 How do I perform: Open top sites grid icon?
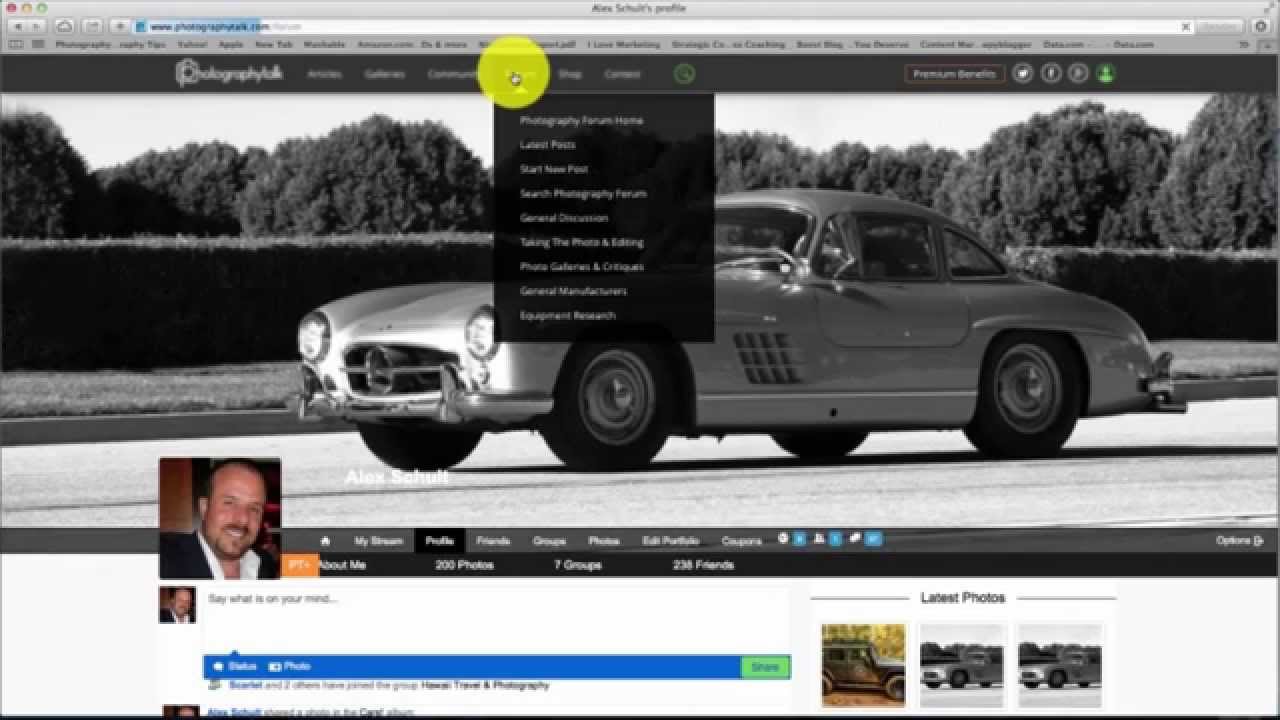coord(38,44)
